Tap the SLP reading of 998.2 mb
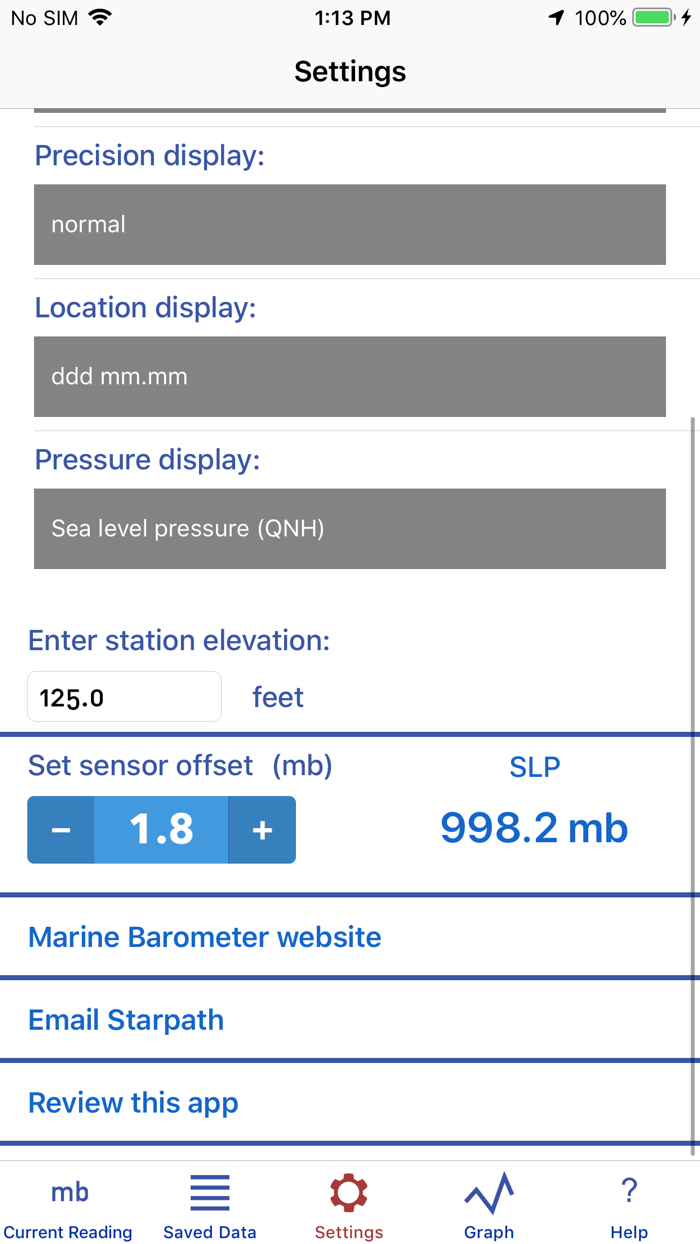Viewport: 700px width, 1244px height. (x=533, y=828)
